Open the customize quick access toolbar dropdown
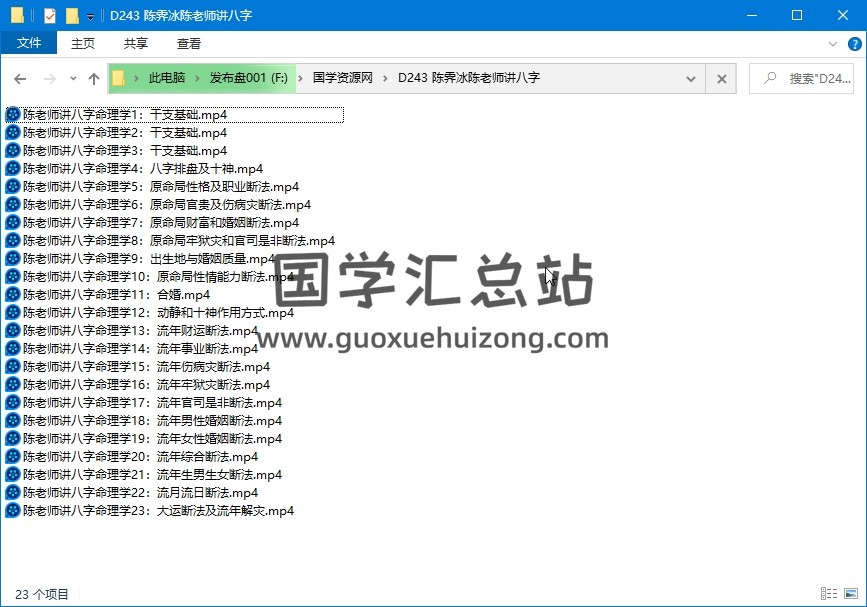Viewport: 867px width, 607px height. point(90,17)
